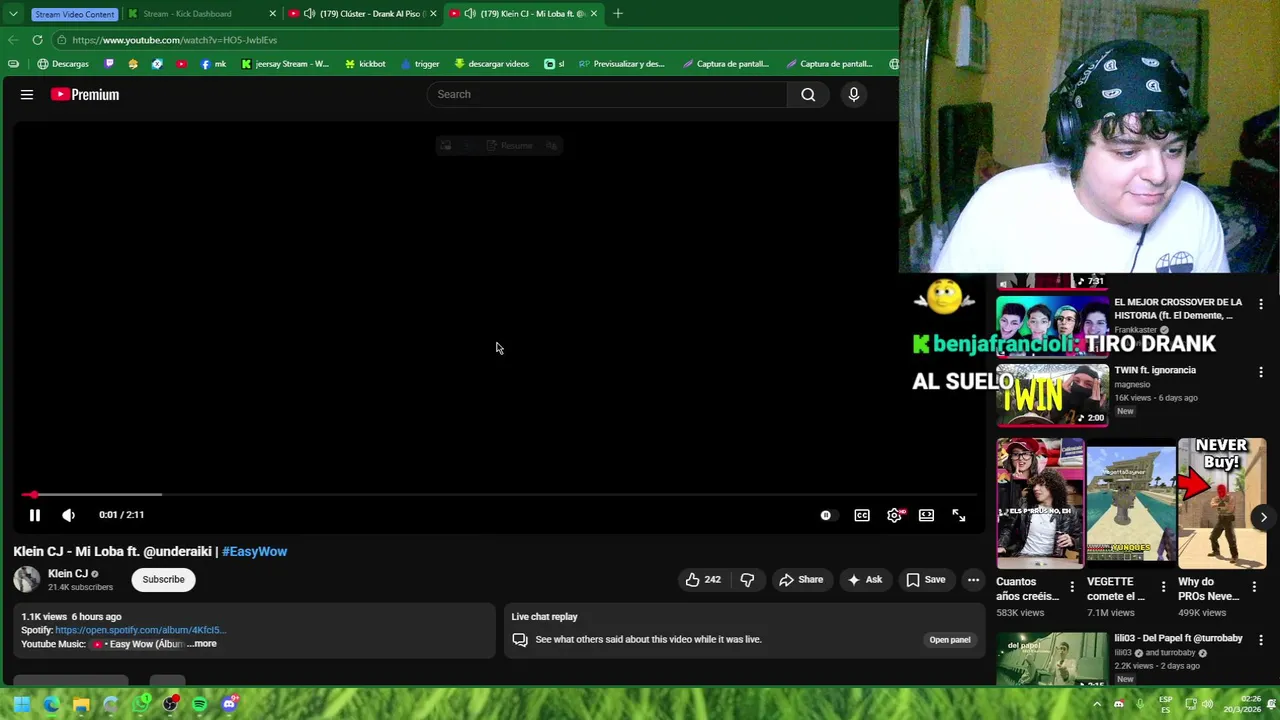This screenshot has width=1280, height=720.
Task: Seek on the video progress bar
Action: point(497,494)
